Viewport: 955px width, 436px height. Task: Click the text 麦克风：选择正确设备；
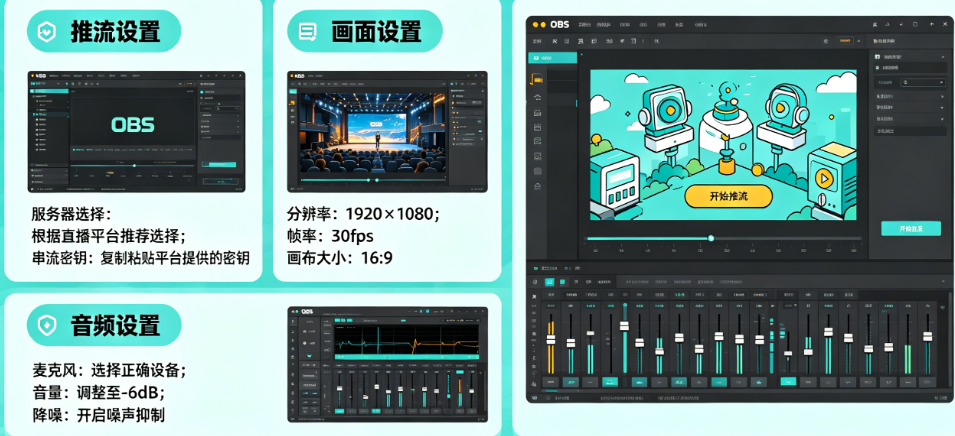point(109,370)
